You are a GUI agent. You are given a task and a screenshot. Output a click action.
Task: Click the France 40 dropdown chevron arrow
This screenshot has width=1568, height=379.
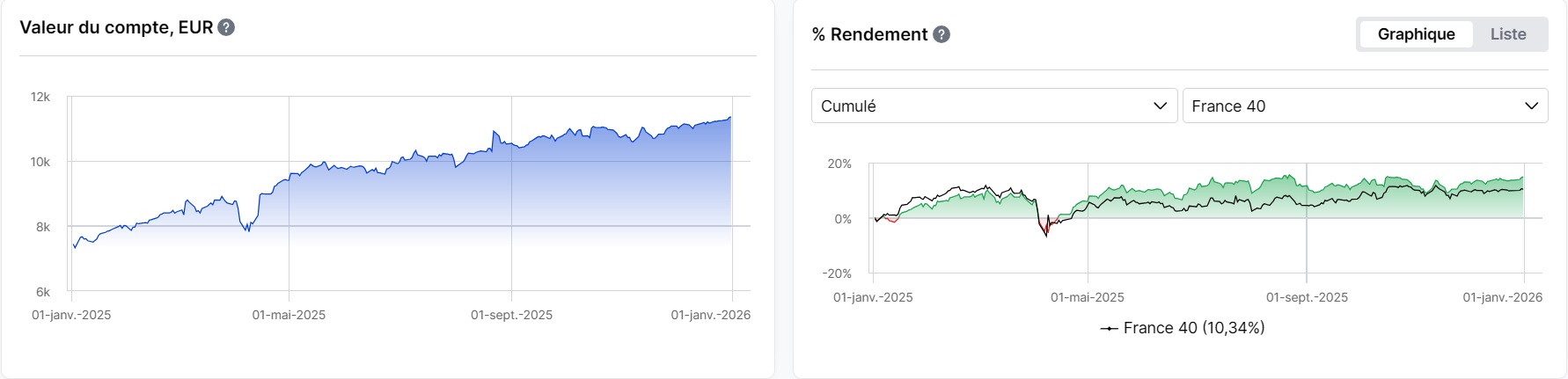tap(1531, 106)
